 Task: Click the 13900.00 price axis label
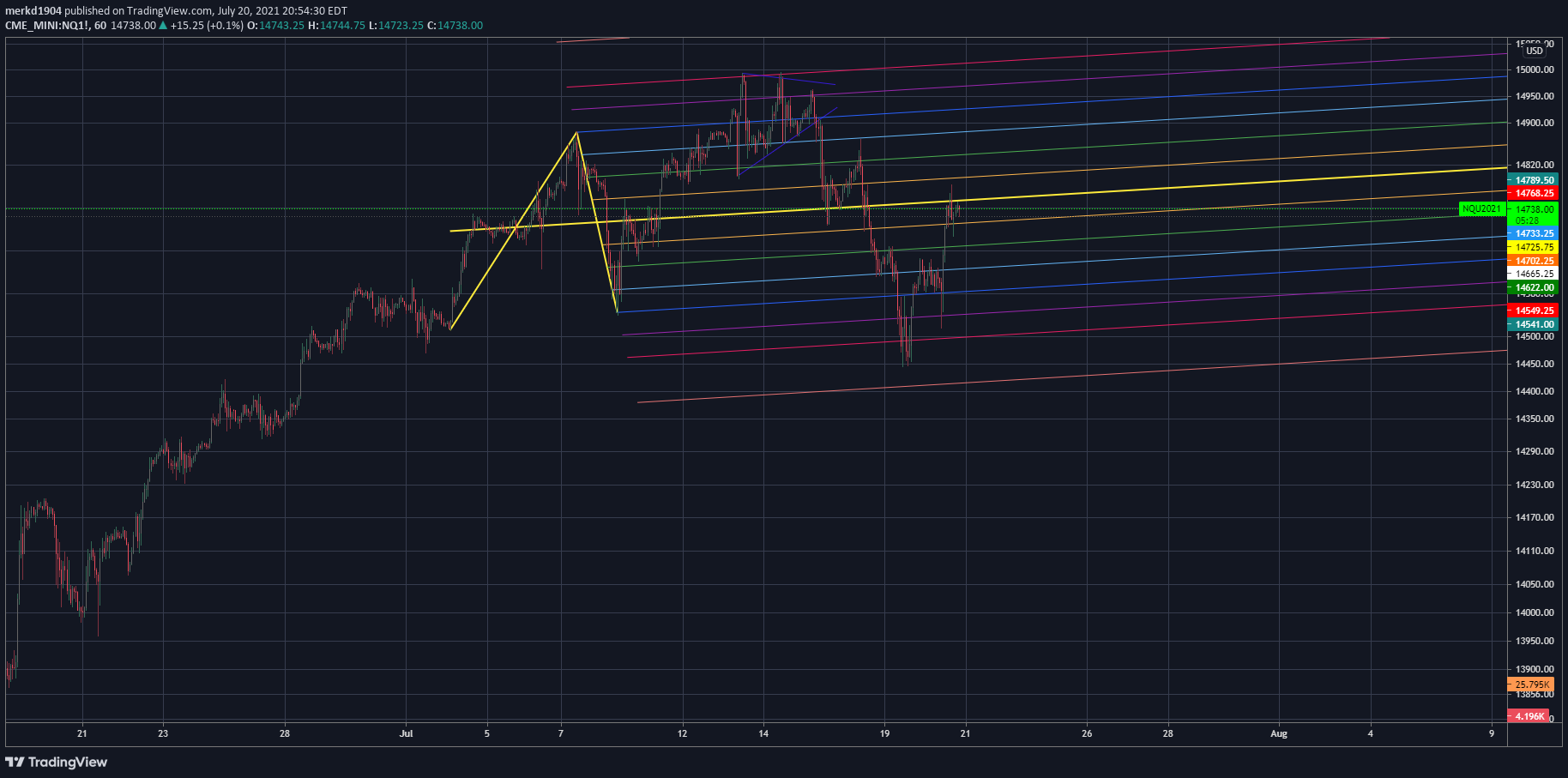point(1535,669)
